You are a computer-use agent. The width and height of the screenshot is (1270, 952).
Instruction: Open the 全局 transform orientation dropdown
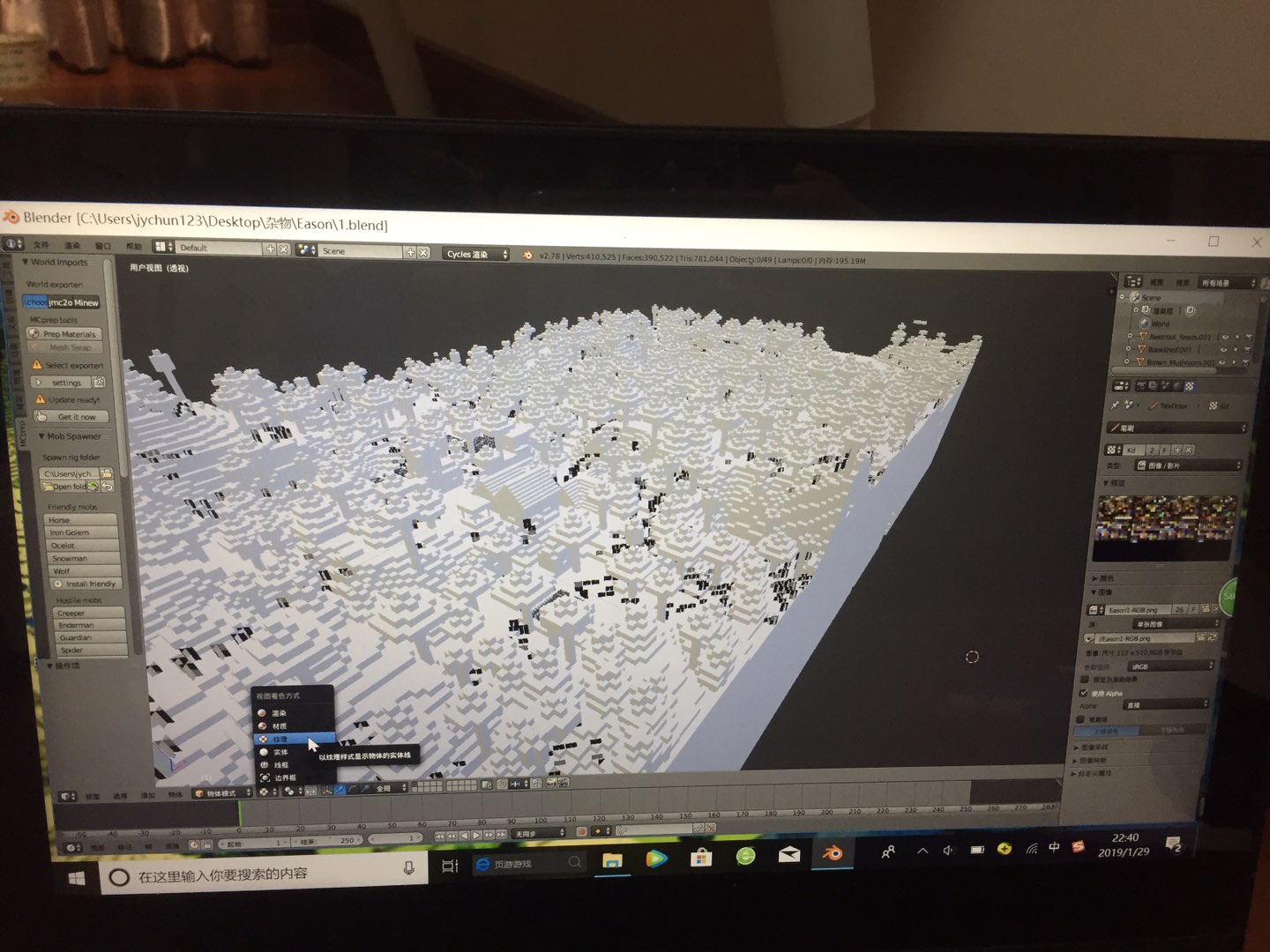point(388,788)
